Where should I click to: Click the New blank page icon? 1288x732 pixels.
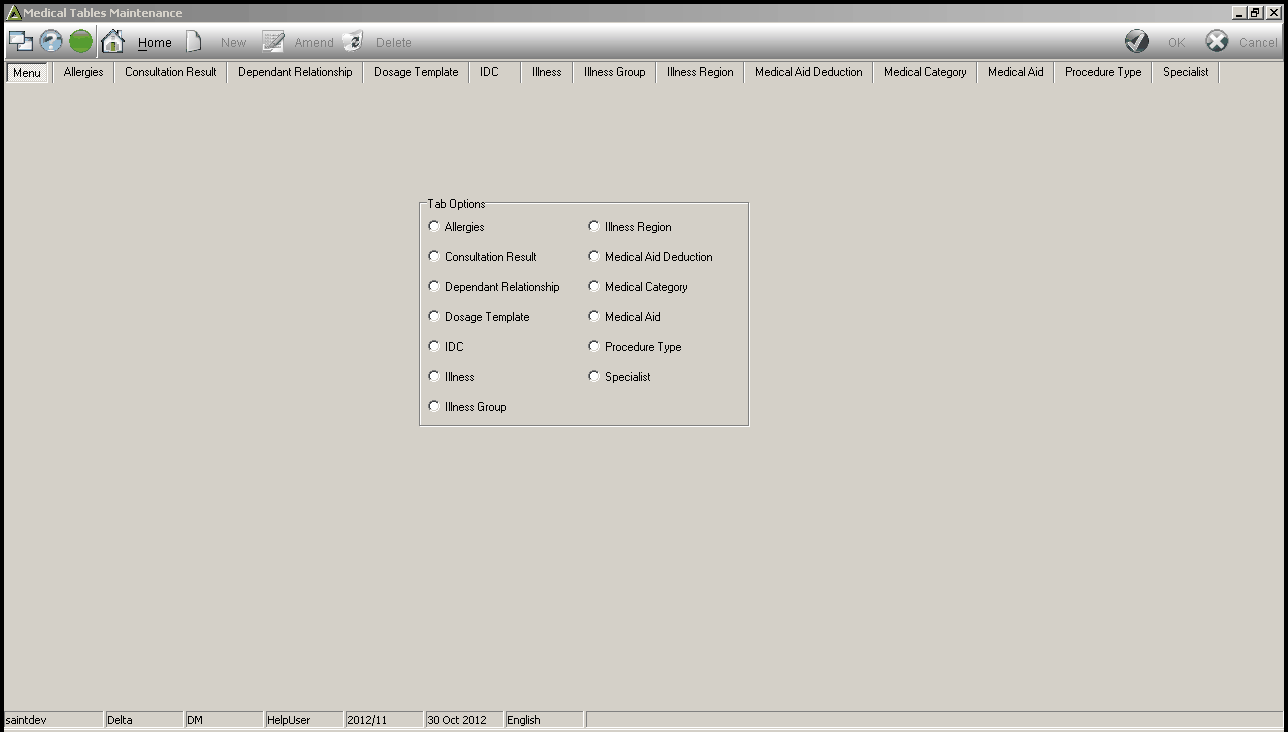tap(194, 42)
